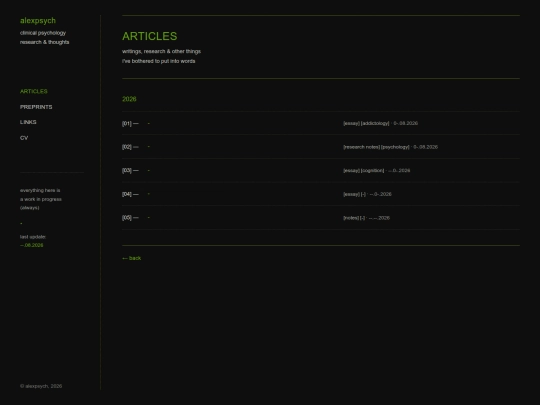
Task: Click the last update date
Action: pos(32,245)
